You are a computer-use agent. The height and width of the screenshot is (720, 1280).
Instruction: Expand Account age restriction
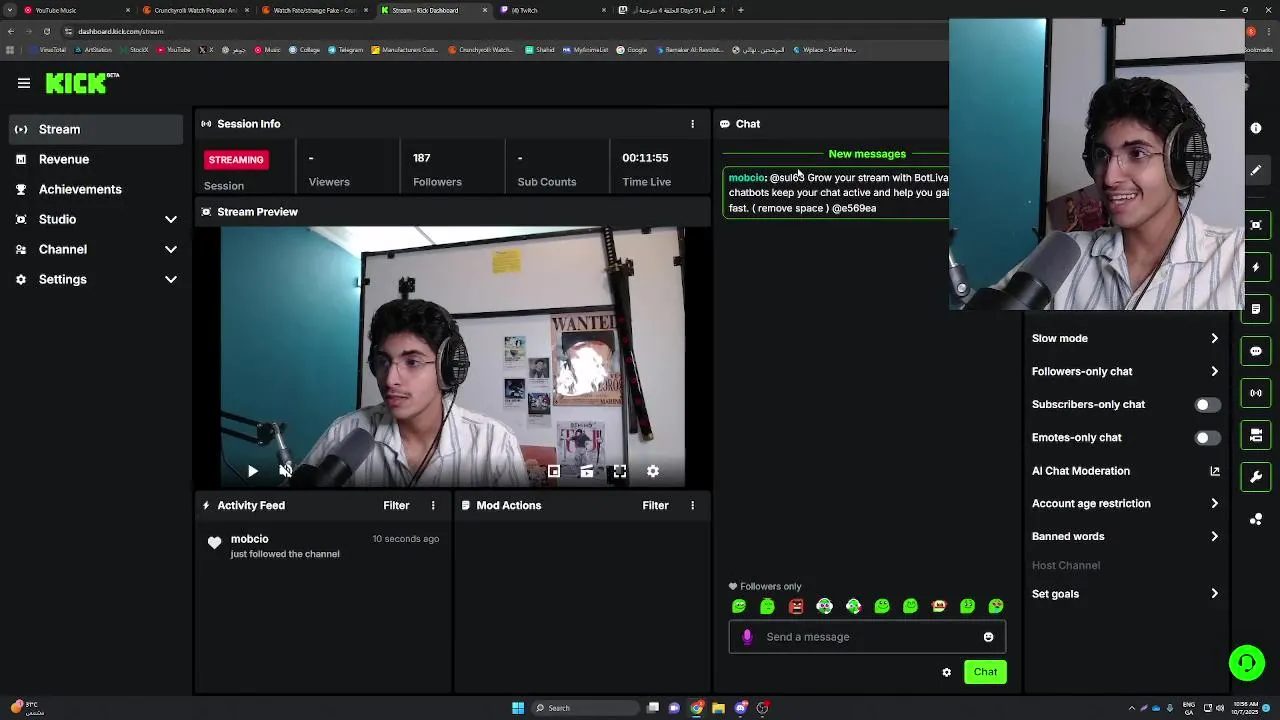[1125, 503]
